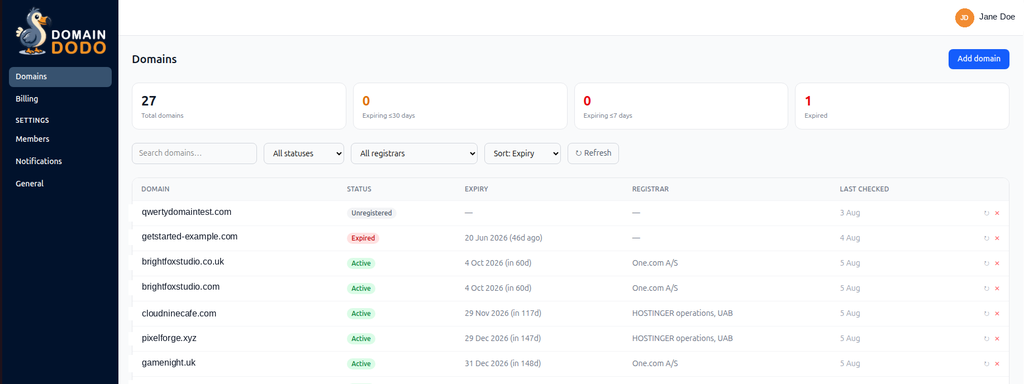Click domain name brightfoxstudio.co.uk
The height and width of the screenshot is (384, 1024).
(x=183, y=261)
